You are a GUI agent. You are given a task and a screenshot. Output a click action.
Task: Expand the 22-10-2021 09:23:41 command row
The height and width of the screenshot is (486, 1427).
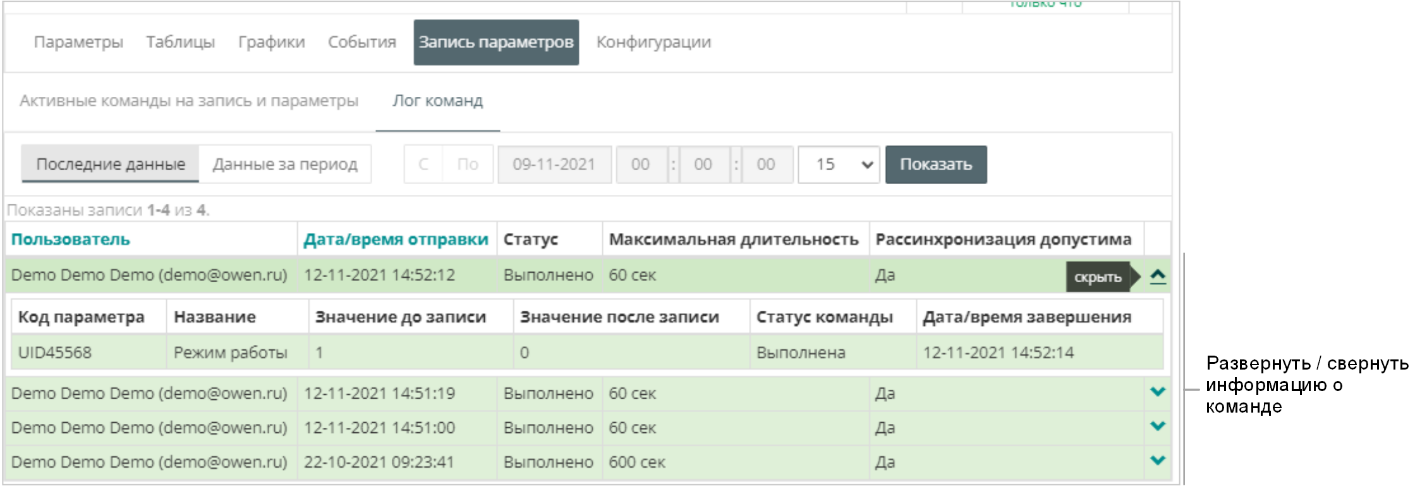1158,460
